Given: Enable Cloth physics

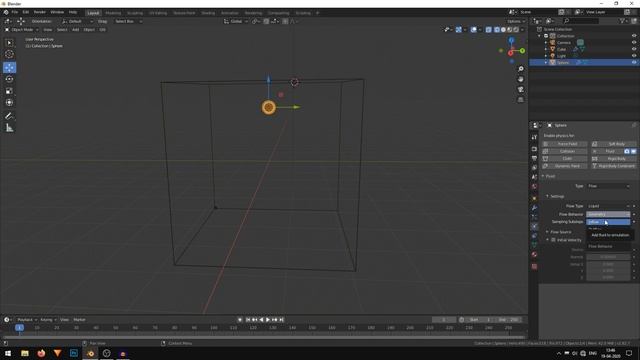Looking at the screenshot, I should (x=565, y=159).
